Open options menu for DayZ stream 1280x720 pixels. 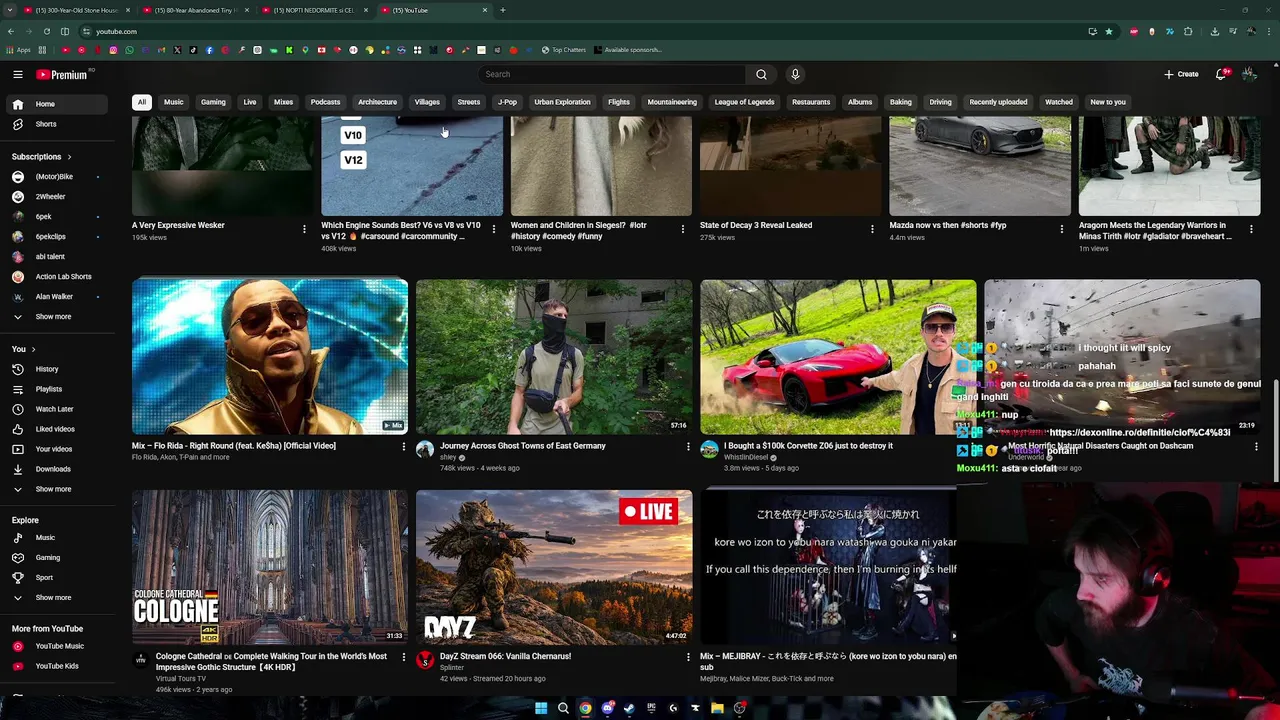[688, 658]
